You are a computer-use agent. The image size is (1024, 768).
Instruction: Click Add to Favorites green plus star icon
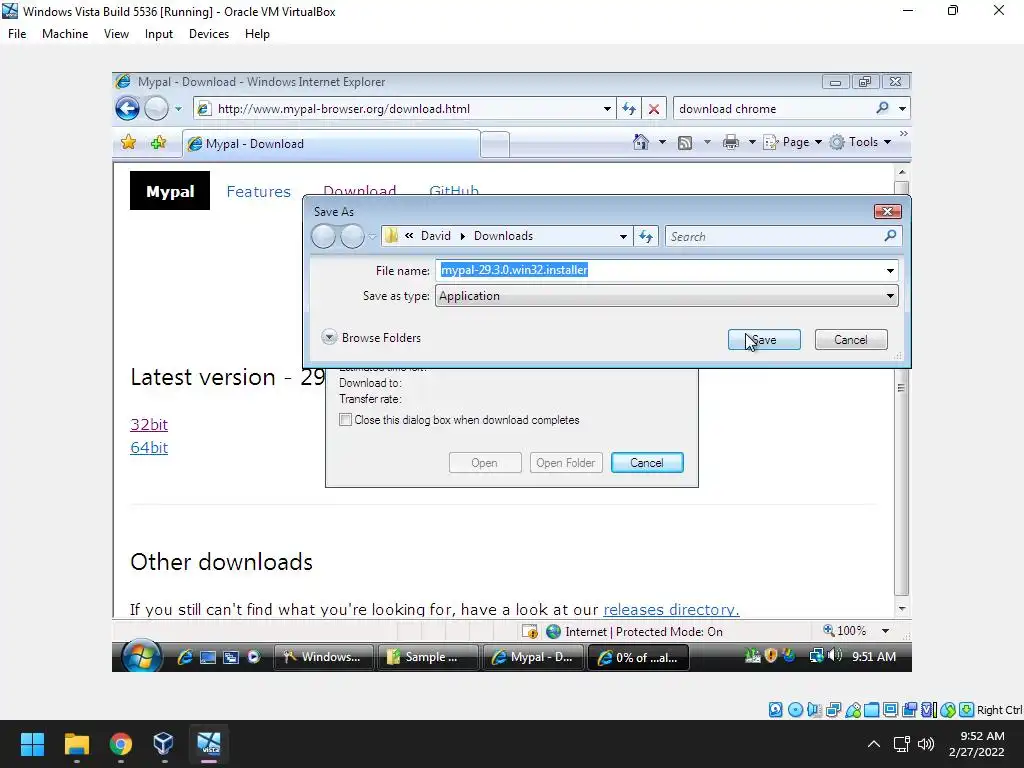(x=158, y=142)
